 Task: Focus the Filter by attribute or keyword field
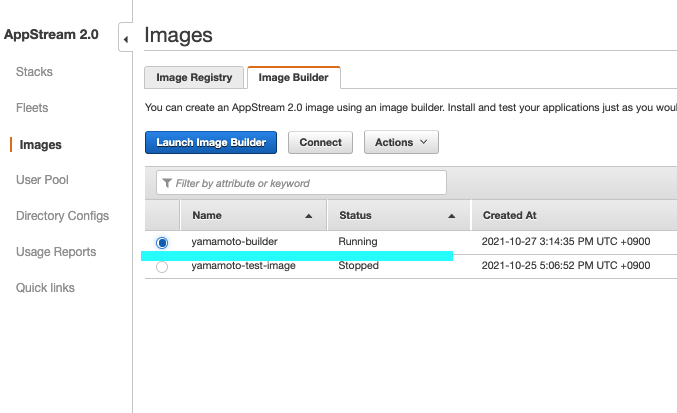click(x=301, y=183)
